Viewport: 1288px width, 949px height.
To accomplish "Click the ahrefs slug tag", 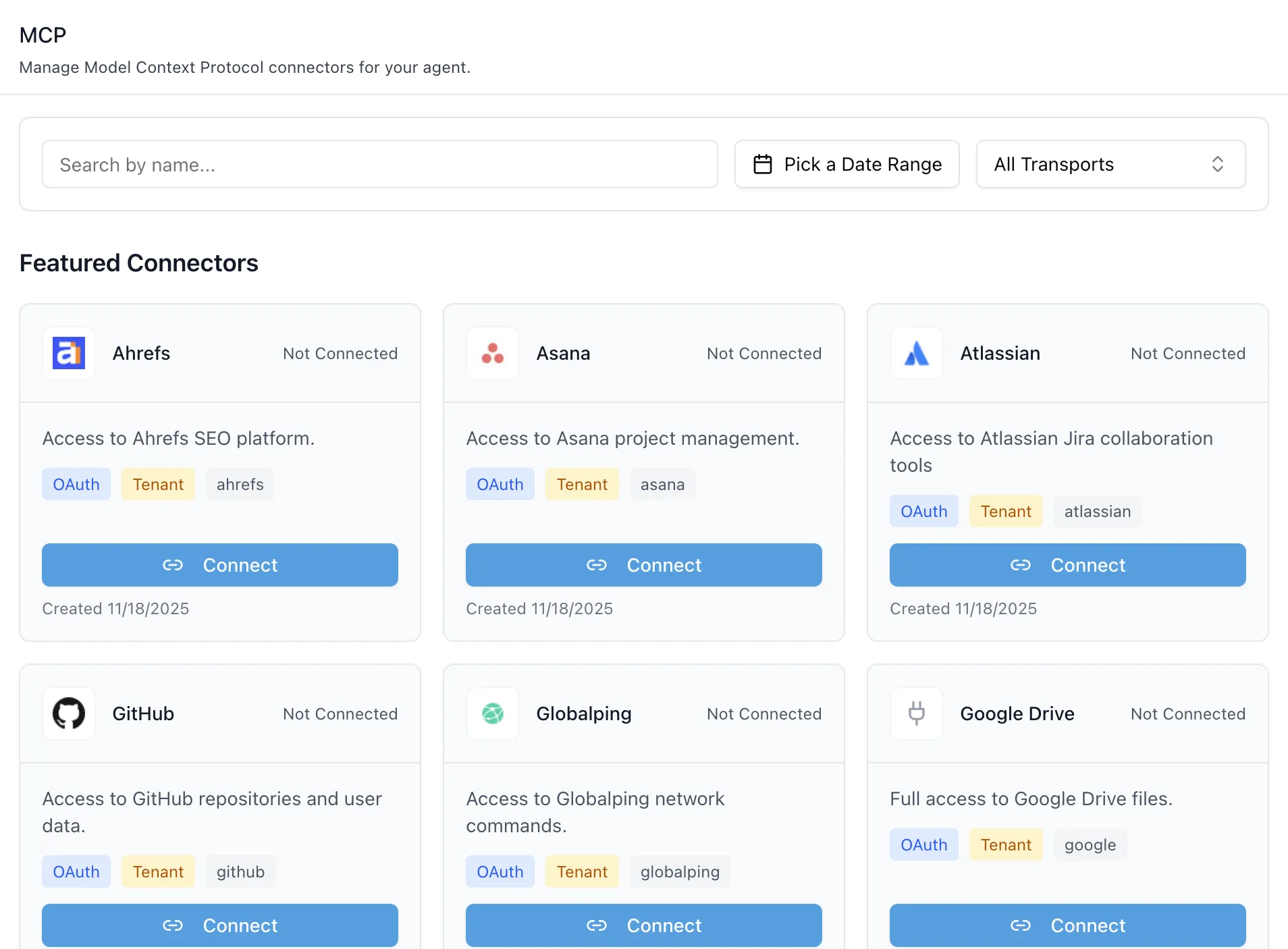I will tap(240, 484).
